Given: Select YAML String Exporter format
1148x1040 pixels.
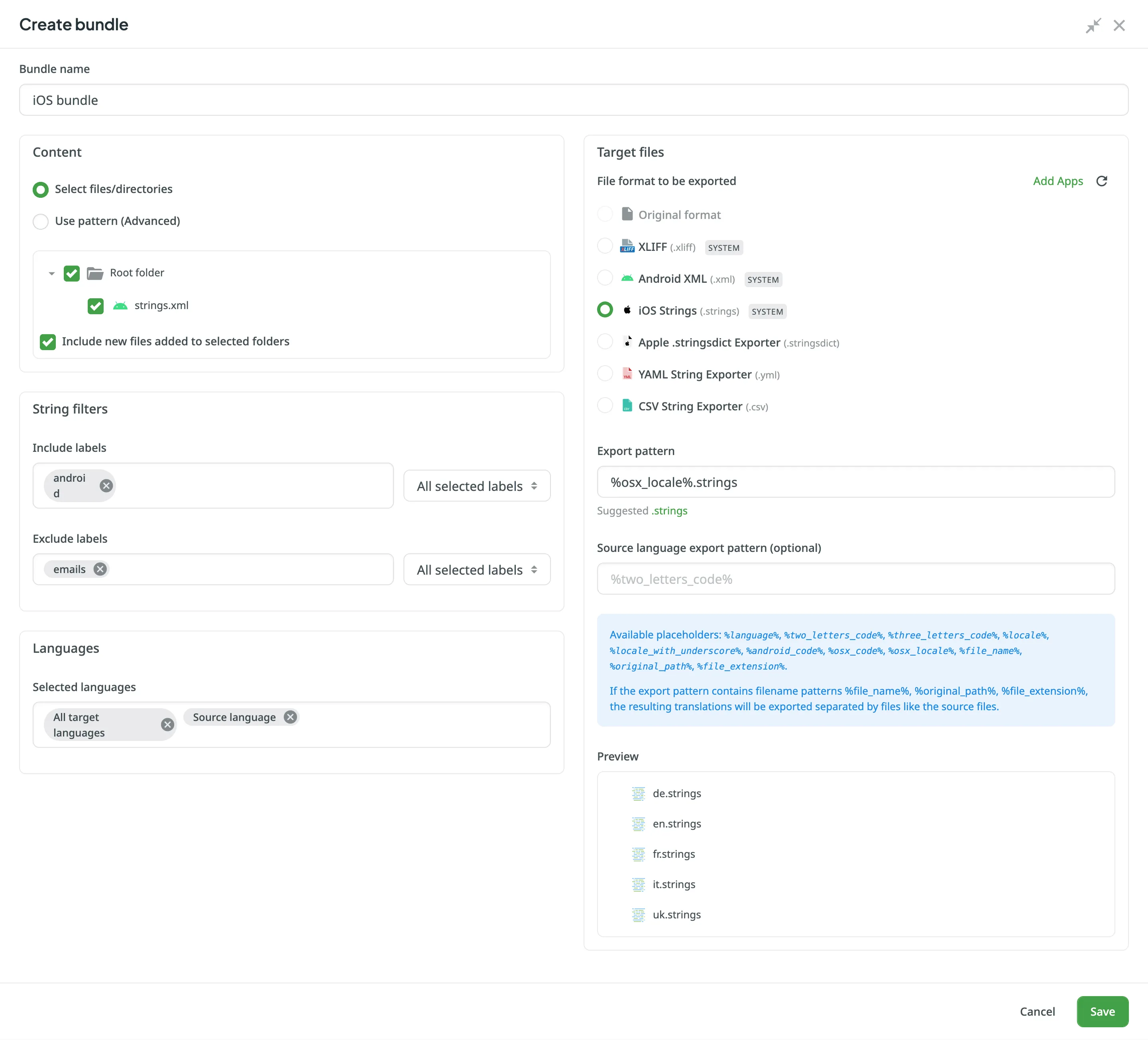Looking at the screenshot, I should coord(605,374).
